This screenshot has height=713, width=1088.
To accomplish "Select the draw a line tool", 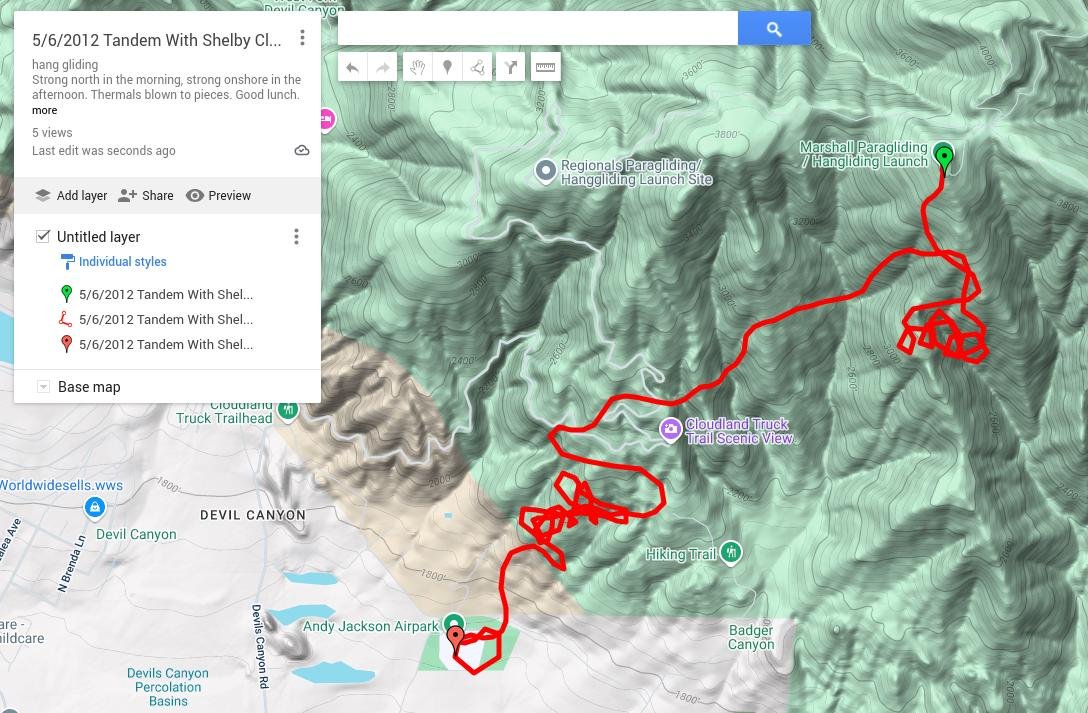I will (477, 67).
